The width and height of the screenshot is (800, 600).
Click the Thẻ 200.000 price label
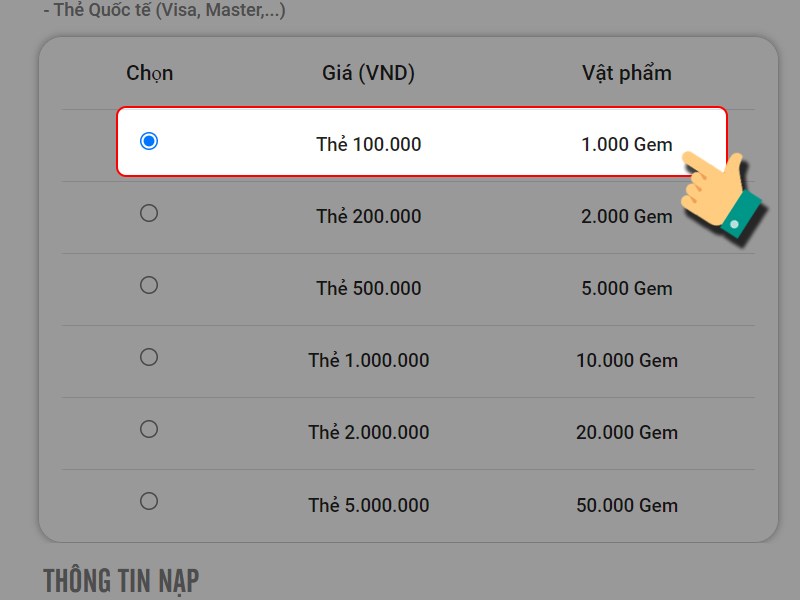click(x=368, y=216)
